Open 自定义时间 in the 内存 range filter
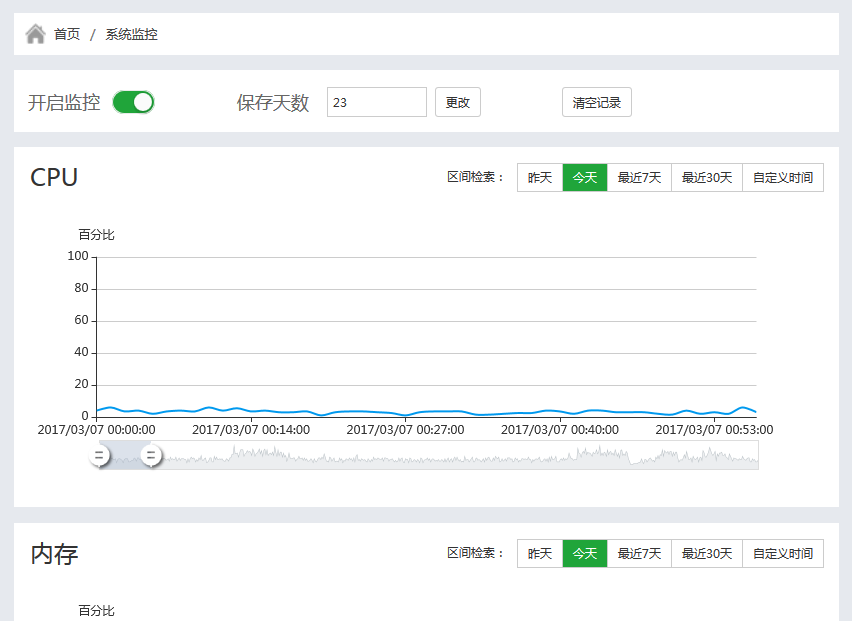852x621 pixels. click(783, 553)
